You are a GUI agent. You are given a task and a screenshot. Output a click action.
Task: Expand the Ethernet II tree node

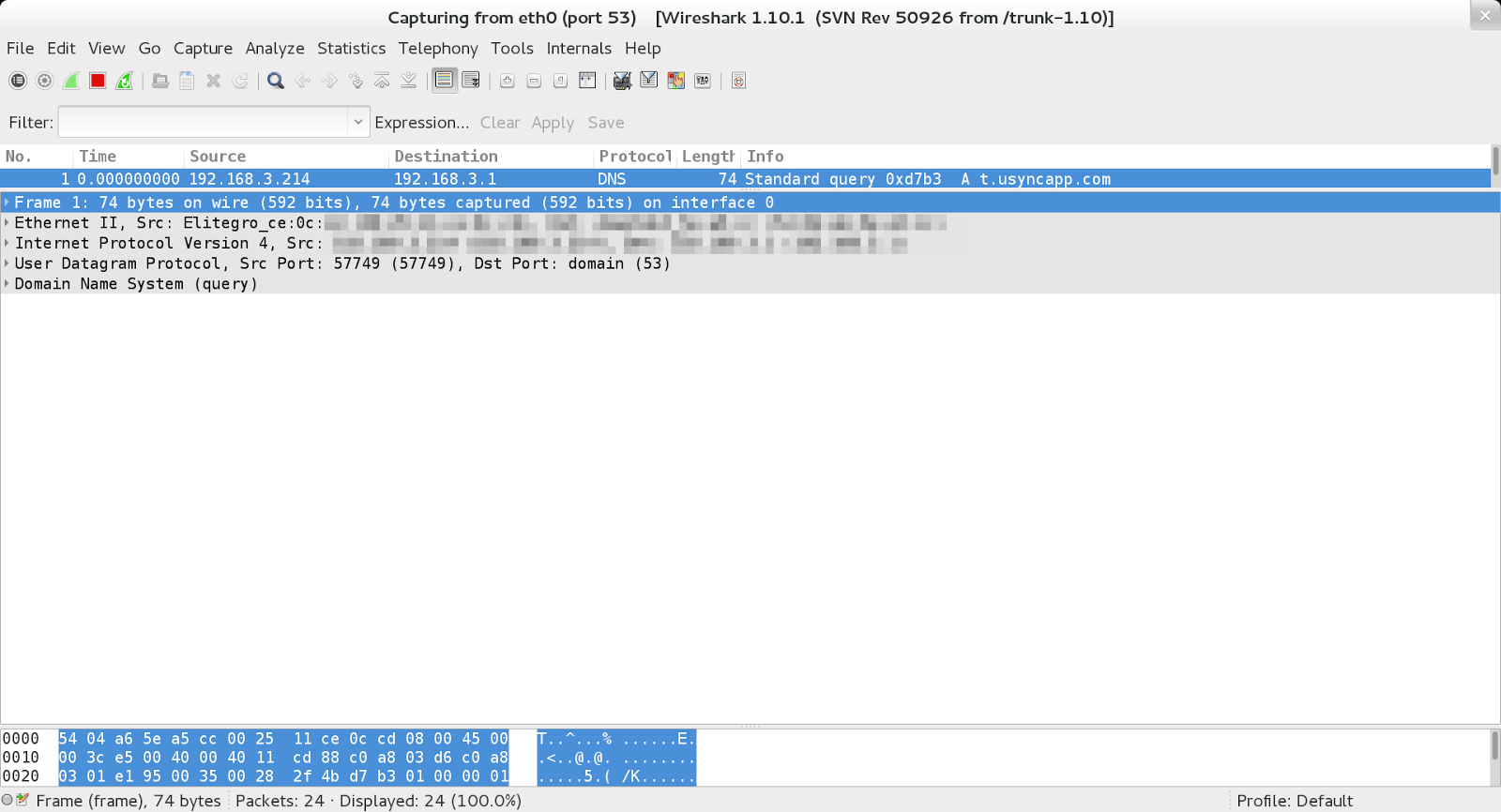(7, 223)
